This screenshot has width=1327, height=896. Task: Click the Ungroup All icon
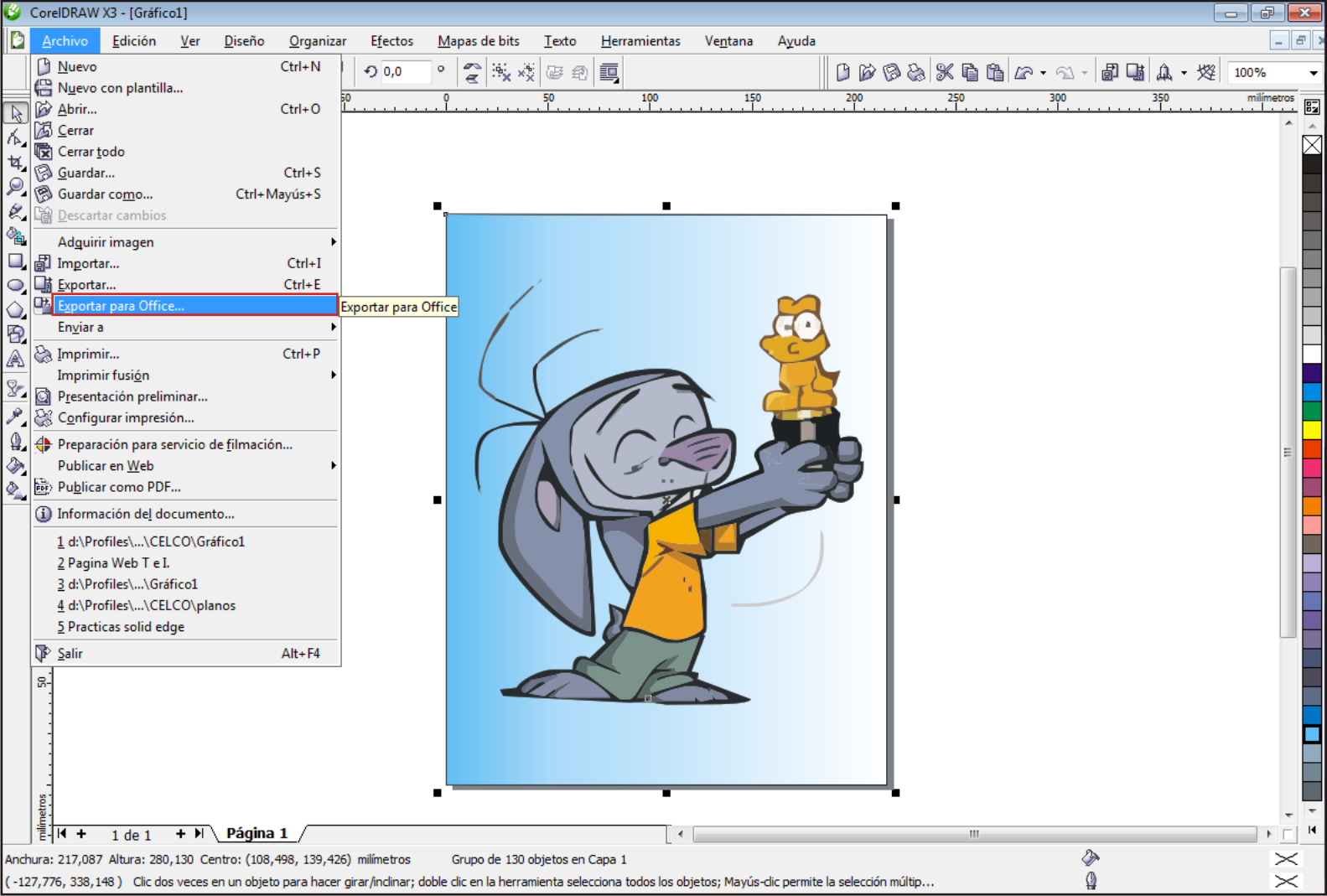(526, 72)
